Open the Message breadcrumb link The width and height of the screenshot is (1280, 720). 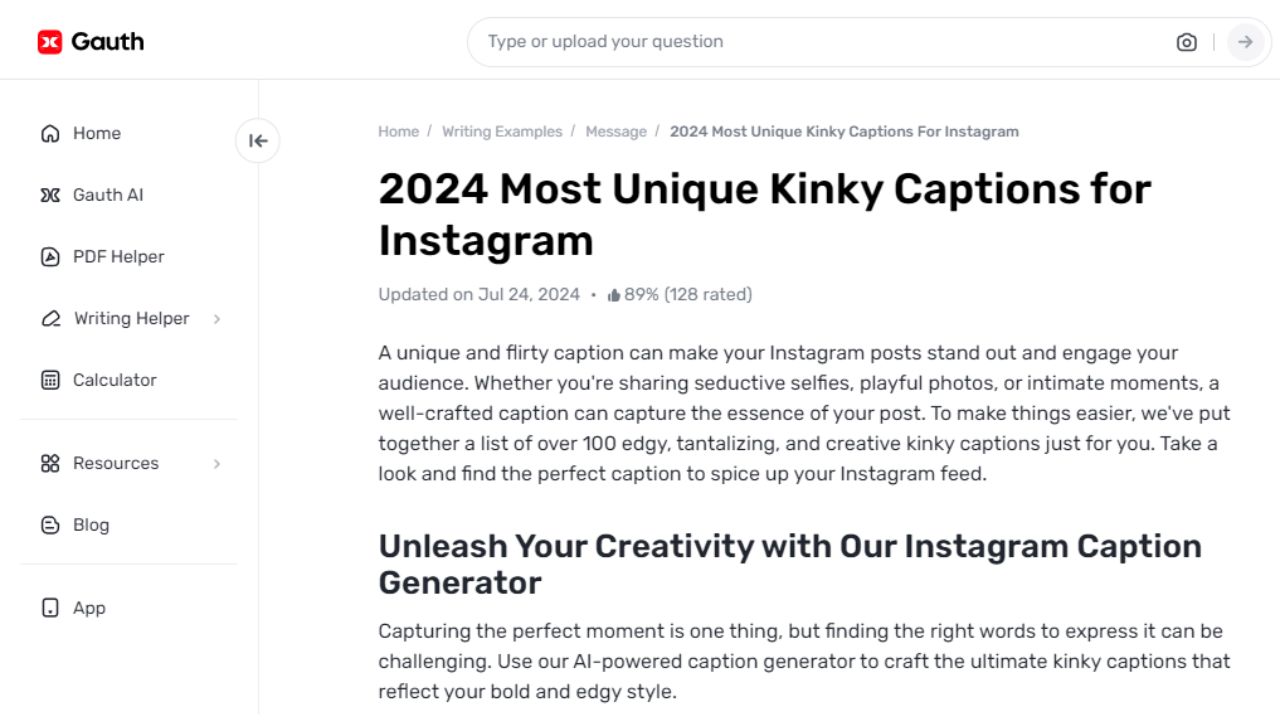[x=616, y=131]
